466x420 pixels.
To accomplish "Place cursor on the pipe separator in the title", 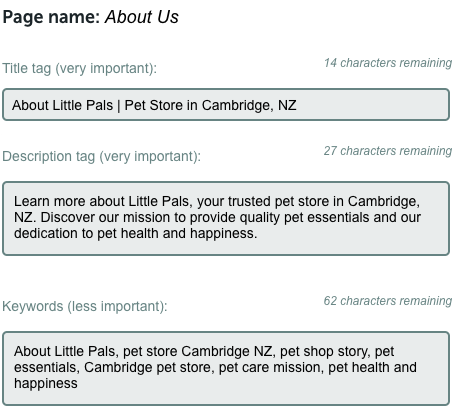I will point(119,106).
